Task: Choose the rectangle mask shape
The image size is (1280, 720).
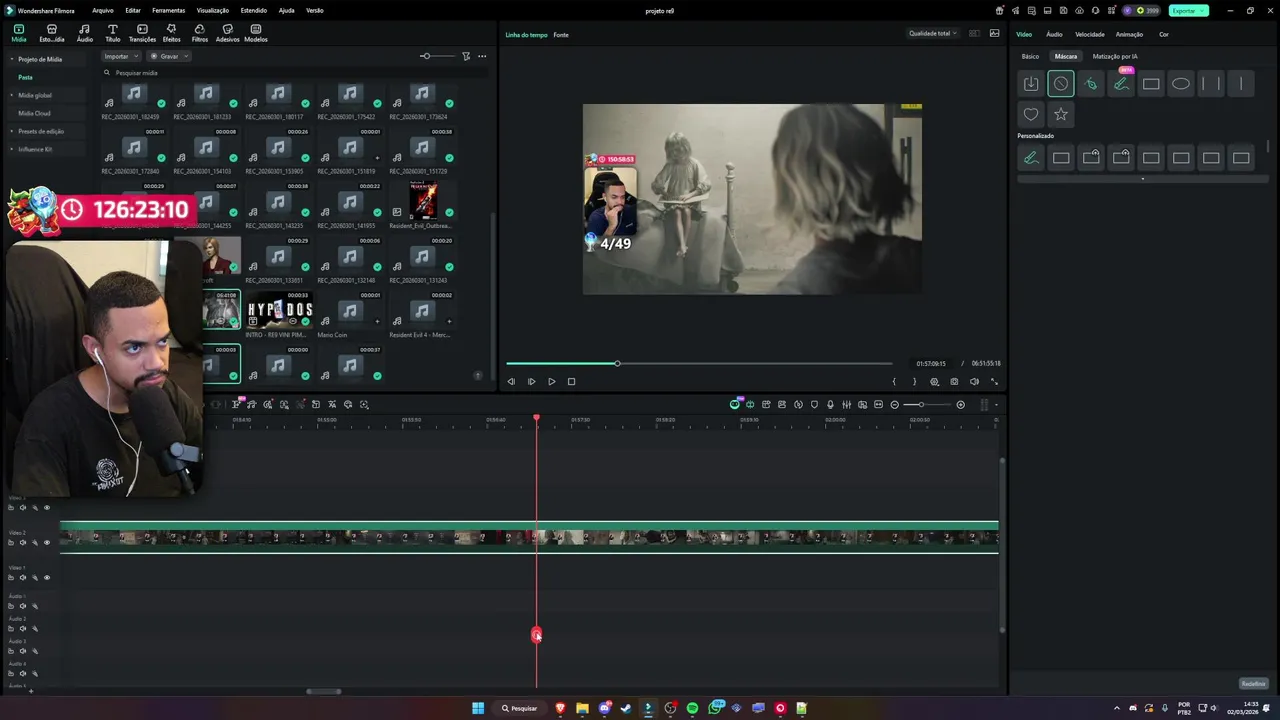Action: coord(1151,84)
